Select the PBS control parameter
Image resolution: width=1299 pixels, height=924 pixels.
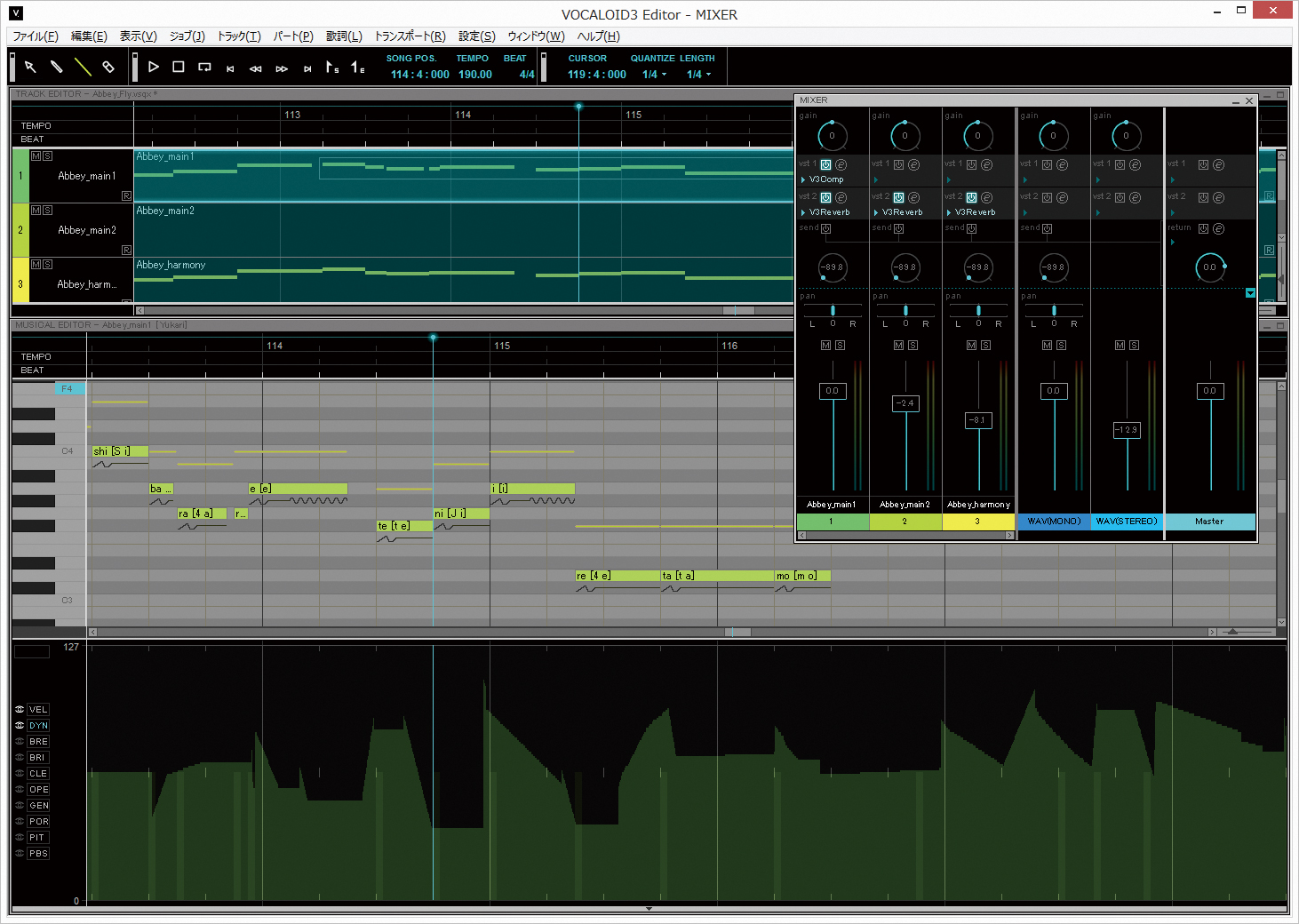tap(38, 854)
